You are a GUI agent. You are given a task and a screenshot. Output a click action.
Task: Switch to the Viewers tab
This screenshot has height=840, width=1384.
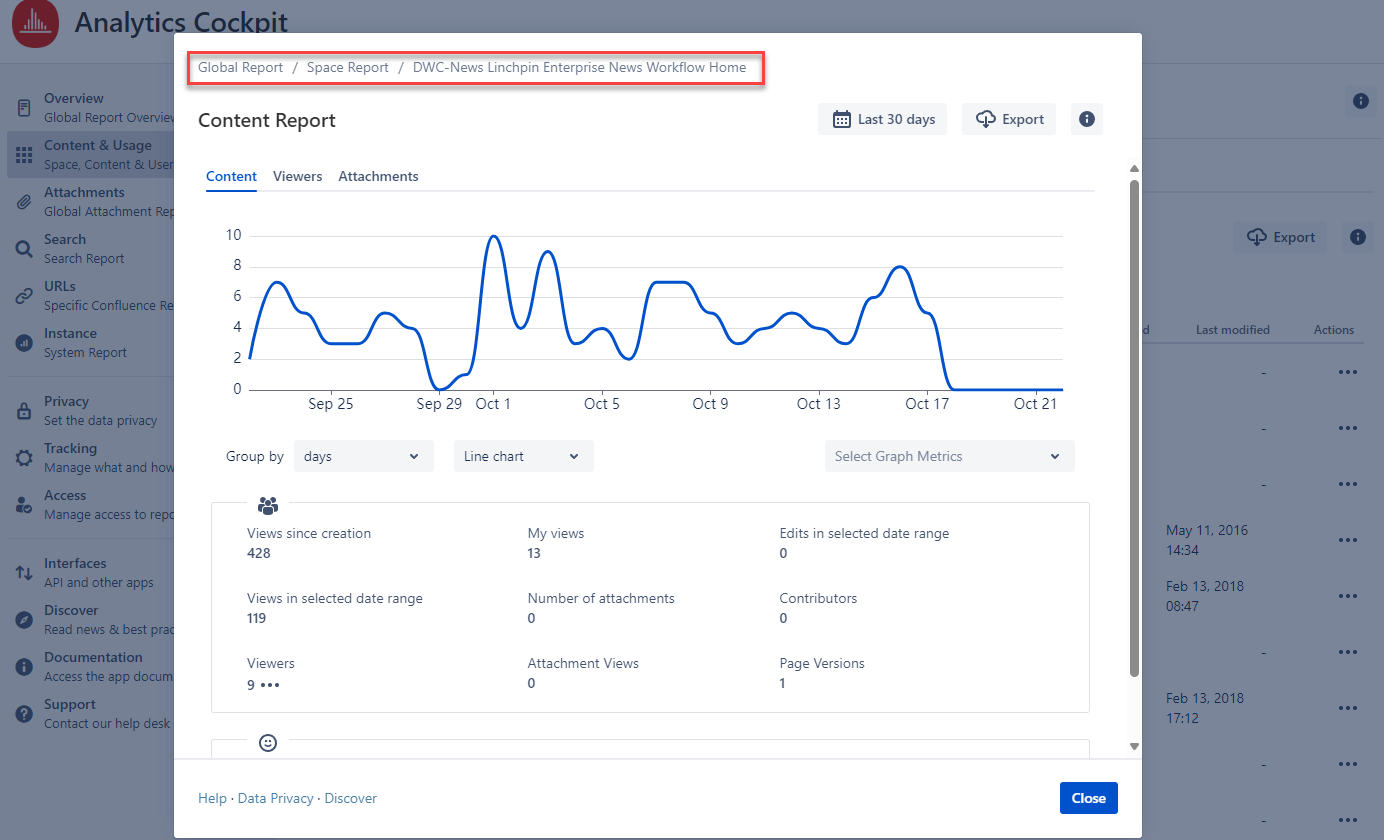pos(297,176)
